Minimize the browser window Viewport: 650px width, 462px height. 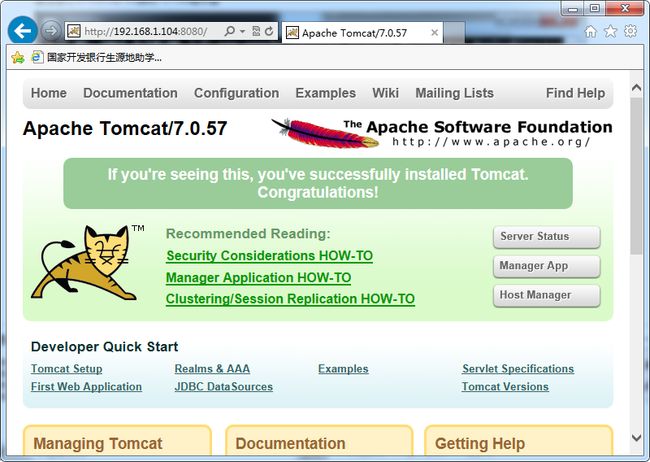[573, 8]
